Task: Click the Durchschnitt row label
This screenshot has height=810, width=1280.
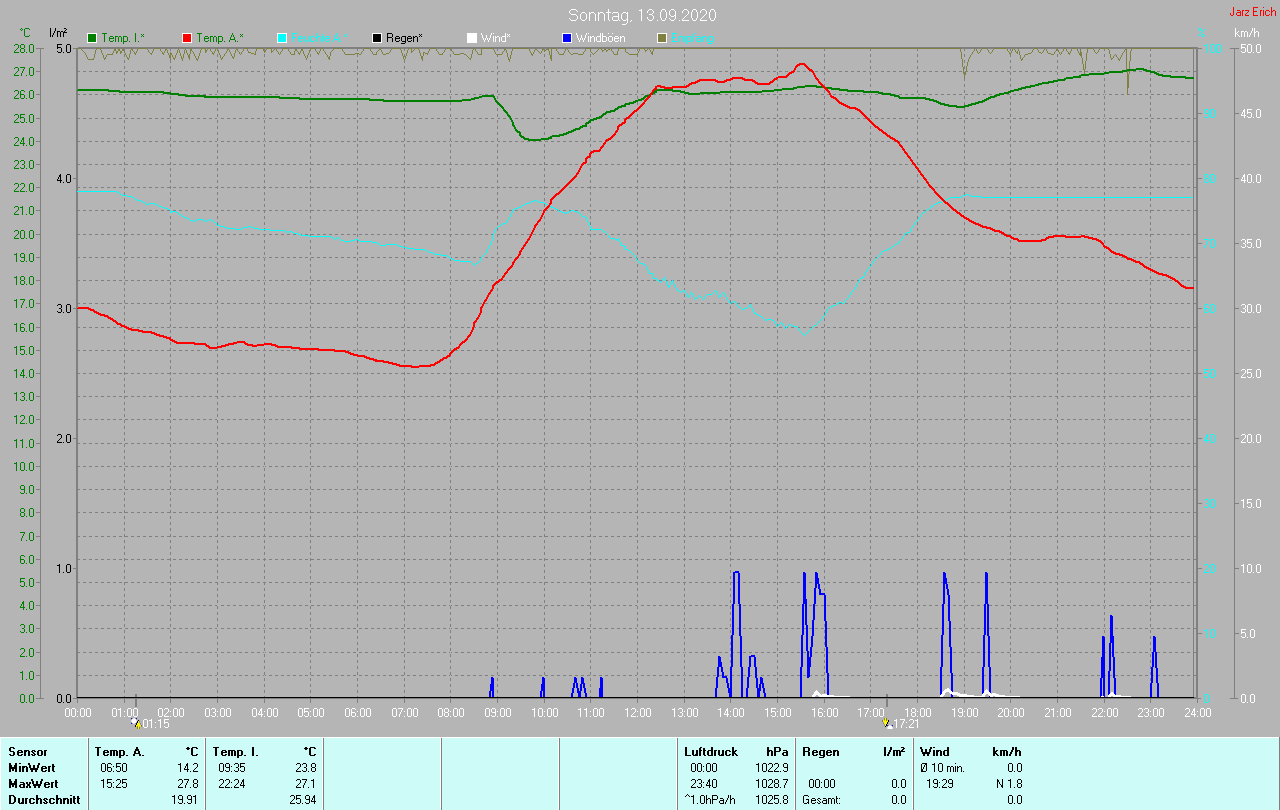Action: coord(43,800)
